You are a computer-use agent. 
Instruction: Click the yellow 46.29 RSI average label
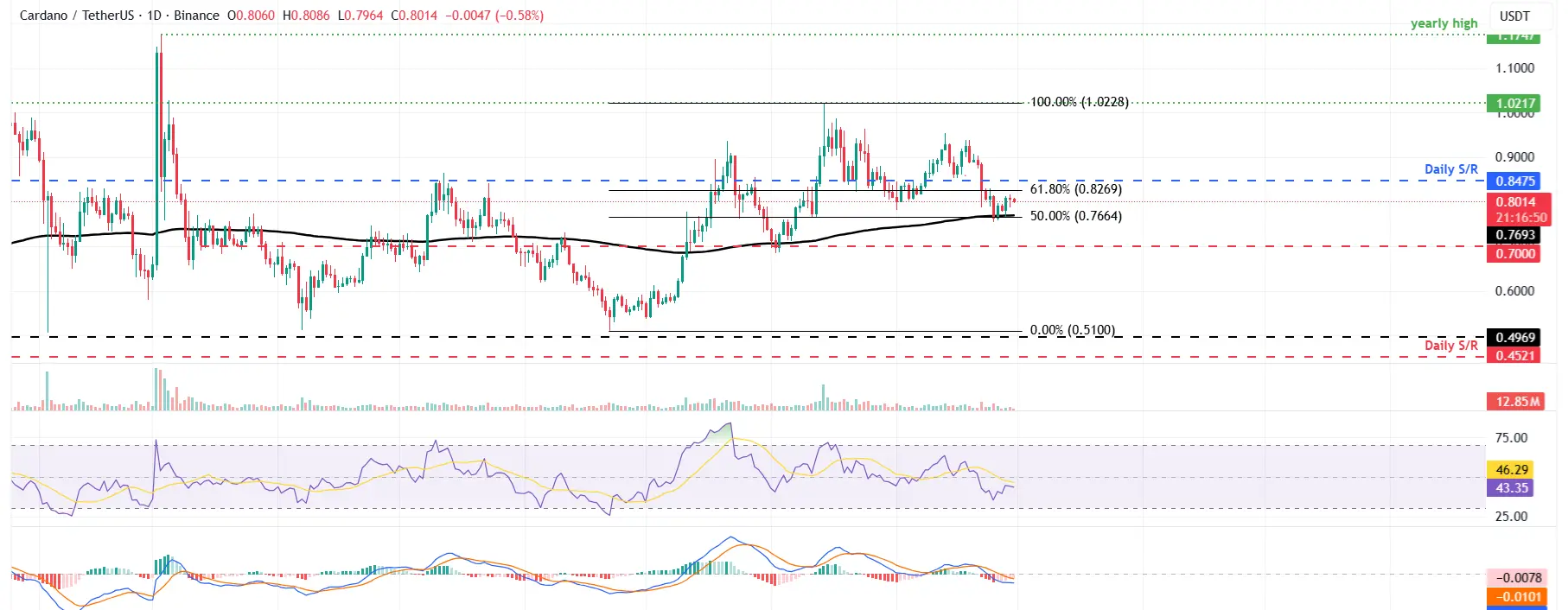click(x=1511, y=470)
